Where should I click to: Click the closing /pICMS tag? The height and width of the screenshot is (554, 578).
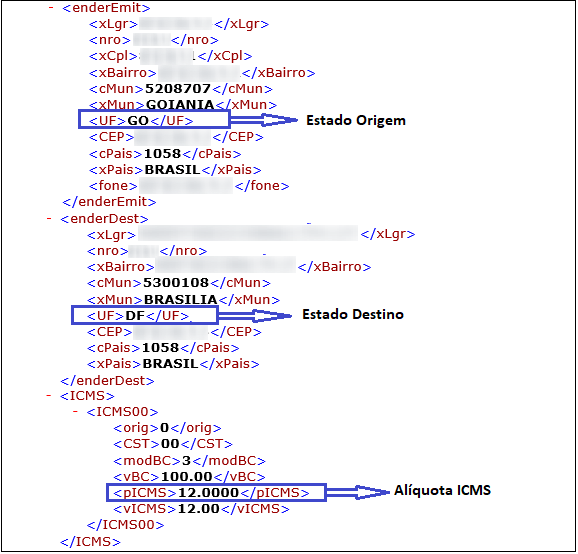(275, 493)
